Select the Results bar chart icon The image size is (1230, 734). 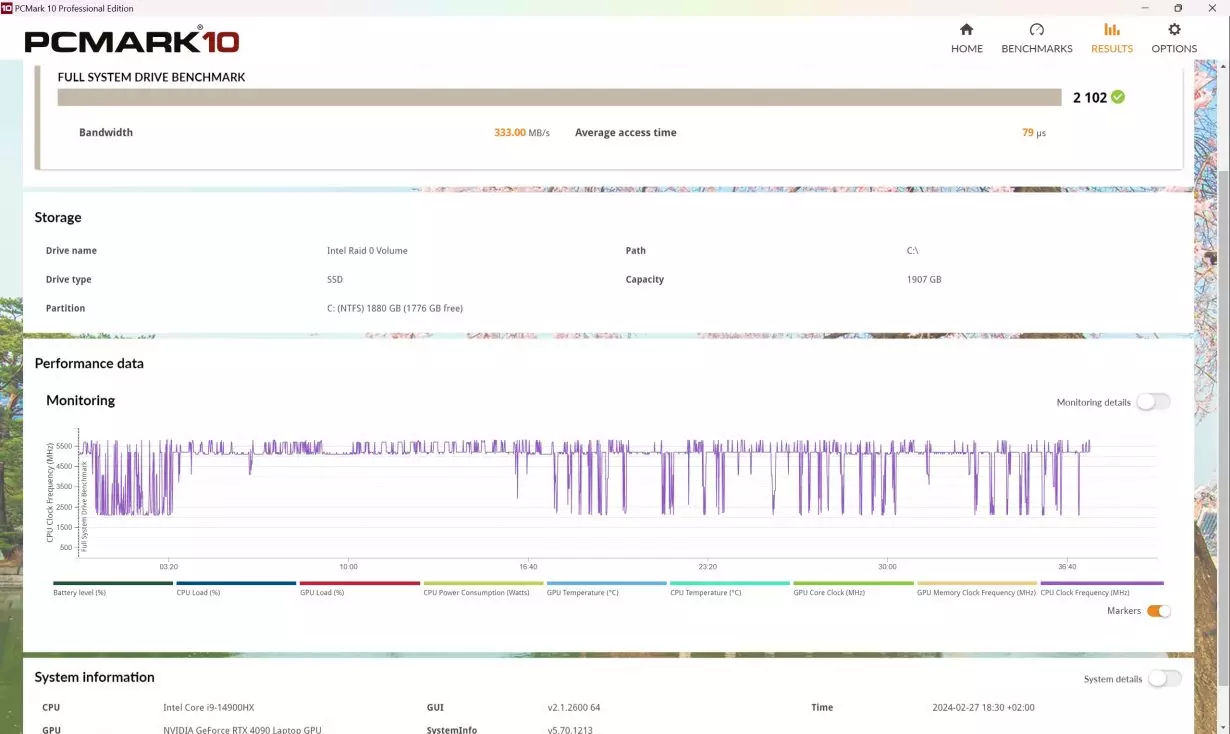tap(1111, 30)
